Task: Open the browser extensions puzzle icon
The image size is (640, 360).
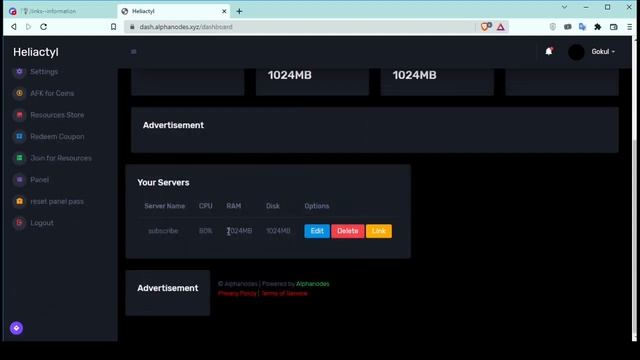Action: [x=598, y=27]
